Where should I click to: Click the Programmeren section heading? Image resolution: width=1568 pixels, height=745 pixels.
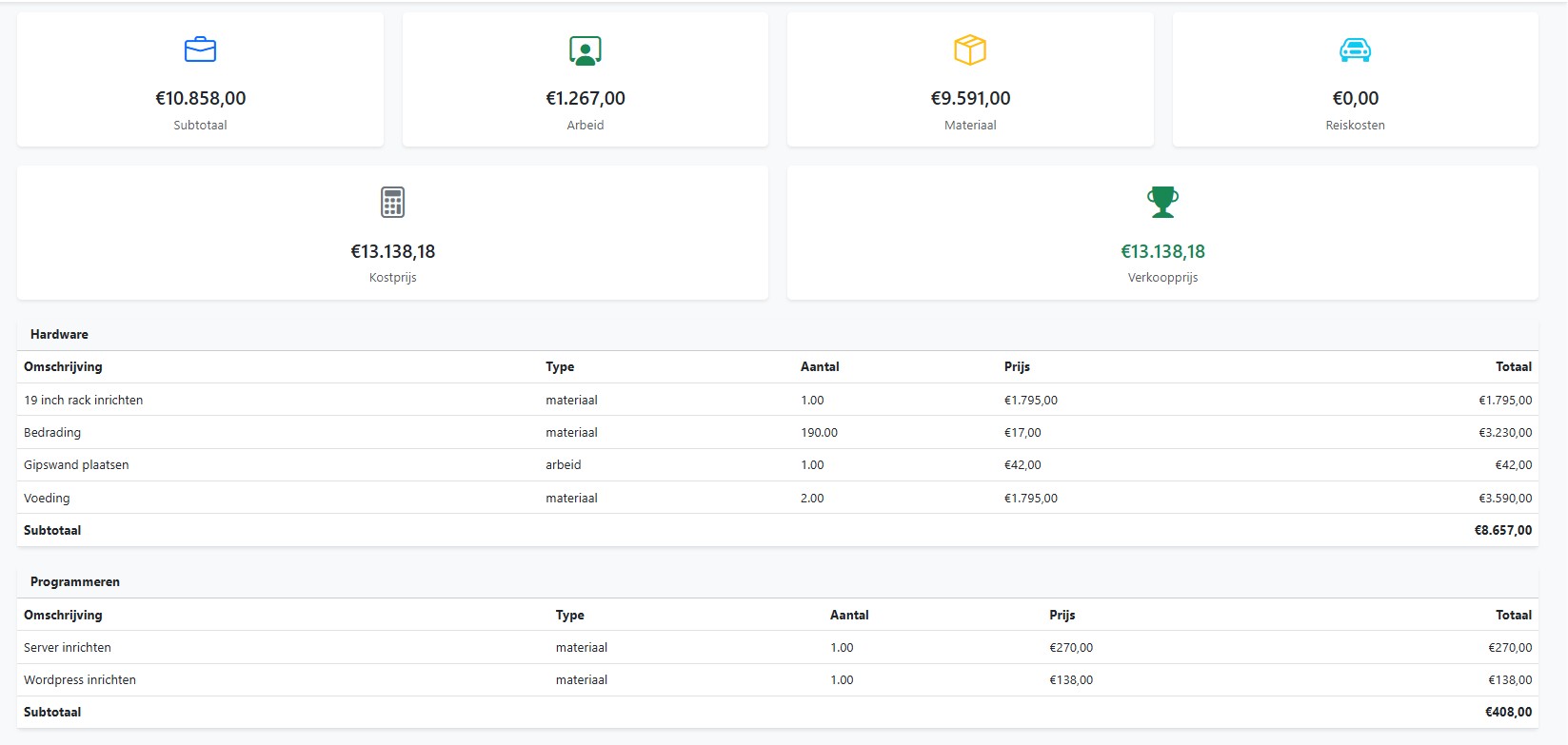coord(75,581)
